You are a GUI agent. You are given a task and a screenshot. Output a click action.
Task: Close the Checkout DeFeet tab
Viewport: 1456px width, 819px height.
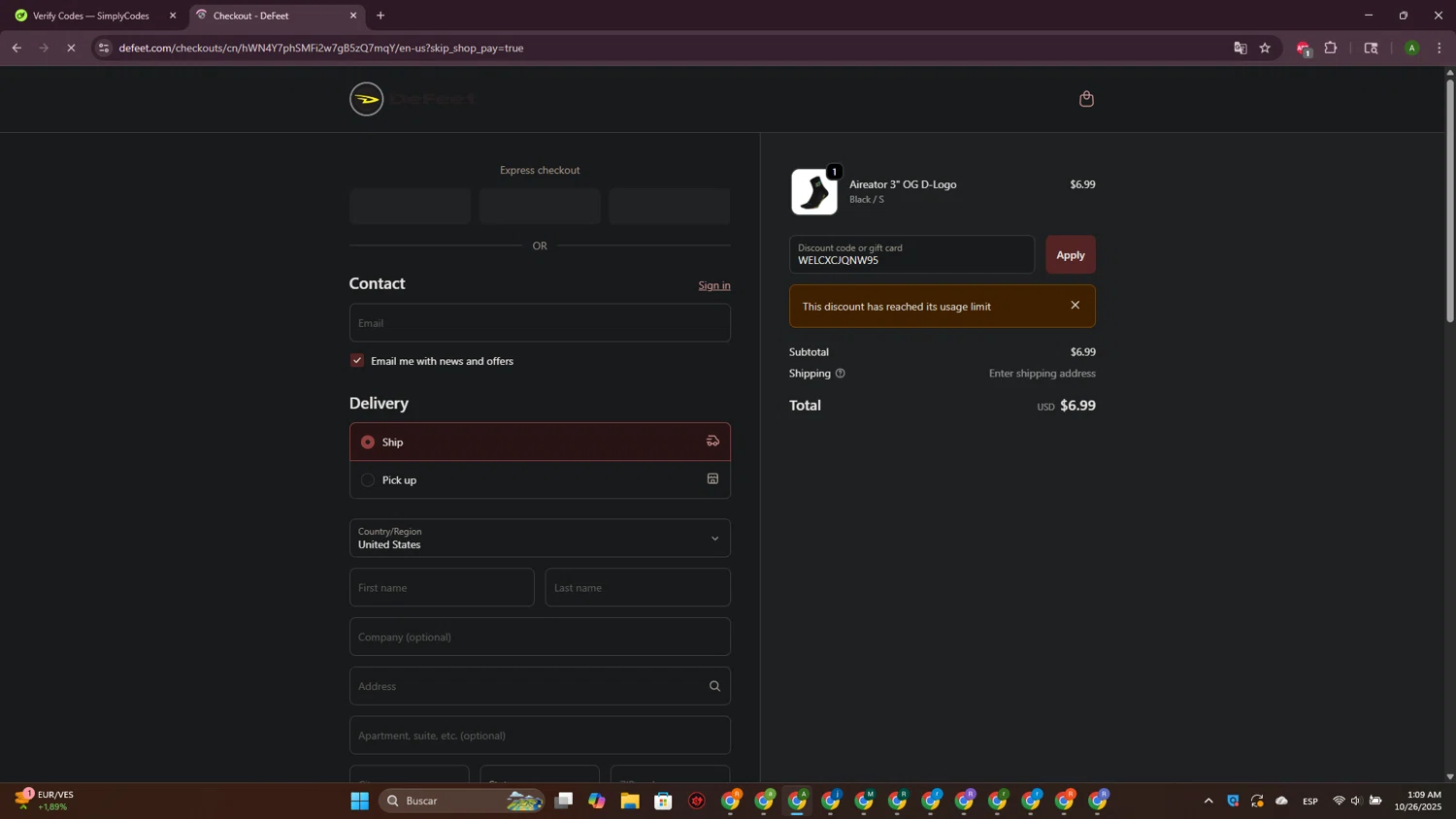pyautogui.click(x=353, y=16)
